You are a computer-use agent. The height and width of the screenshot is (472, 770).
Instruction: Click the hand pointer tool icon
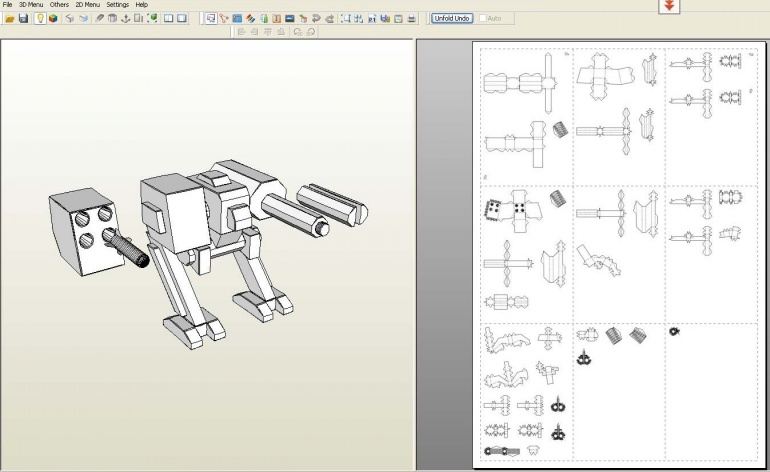(303, 19)
